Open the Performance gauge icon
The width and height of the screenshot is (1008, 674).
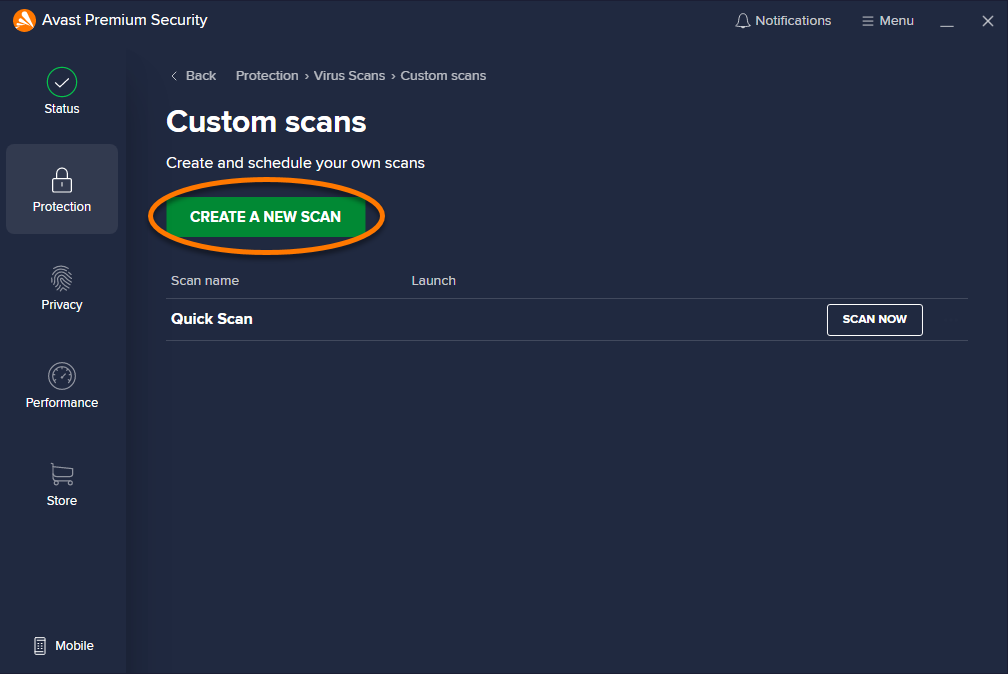62,376
